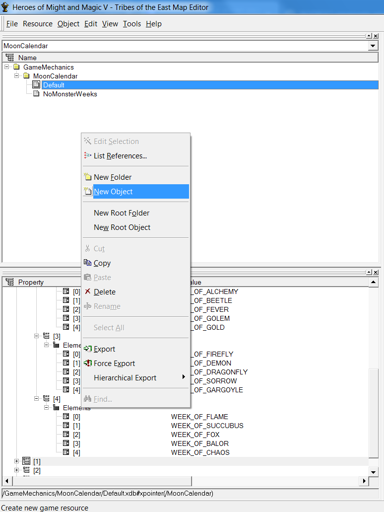Click the List References icon
Image resolution: width=384 pixels, height=512 pixels.
[x=87, y=155]
